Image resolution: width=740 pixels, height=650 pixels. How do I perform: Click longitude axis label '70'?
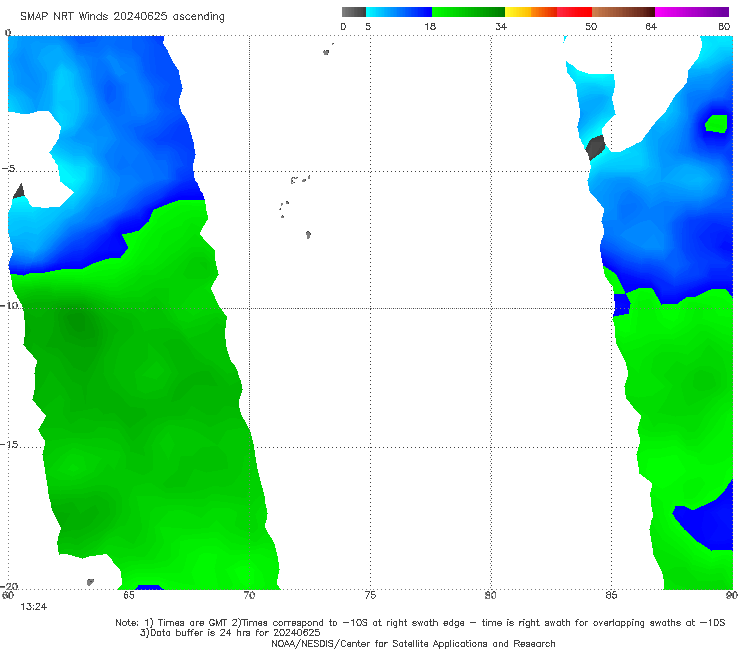pos(249,596)
